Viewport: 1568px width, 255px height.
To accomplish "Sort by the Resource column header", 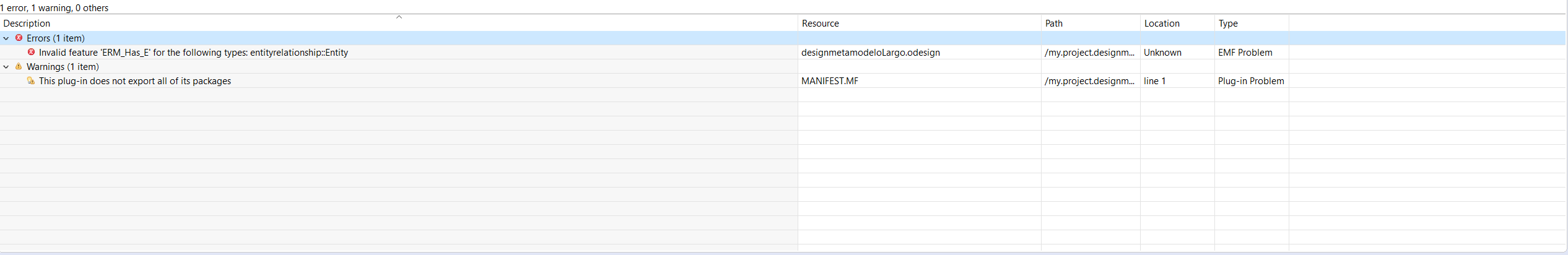I will coord(920,24).
